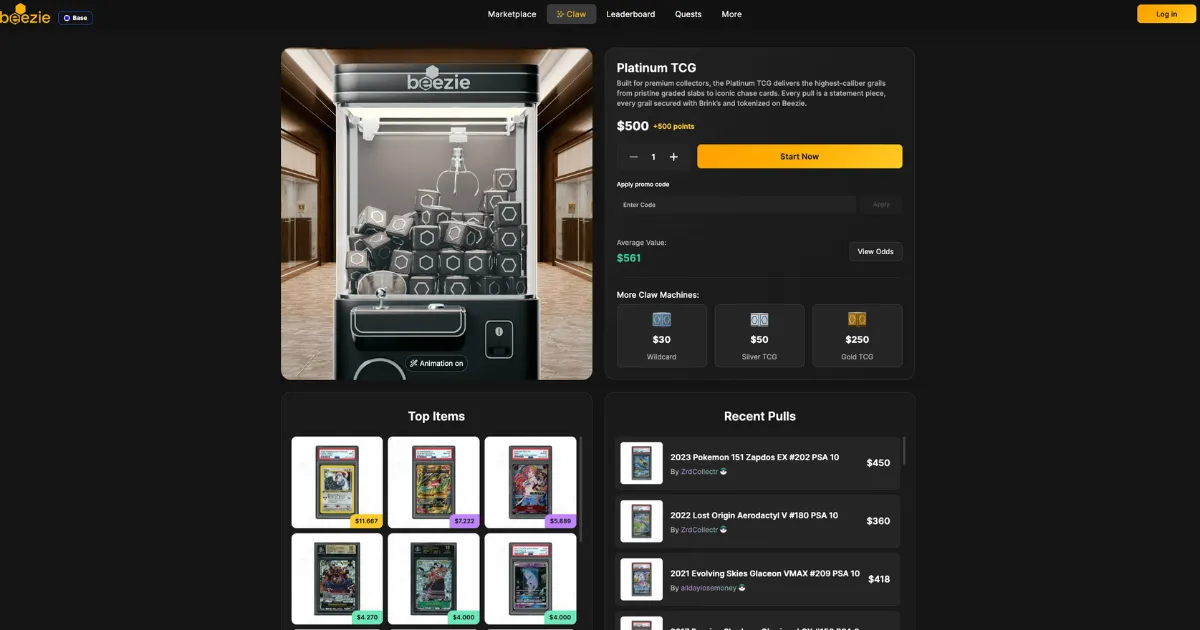
Task: Open the $250 Gold TCG machine
Action: tap(857, 335)
